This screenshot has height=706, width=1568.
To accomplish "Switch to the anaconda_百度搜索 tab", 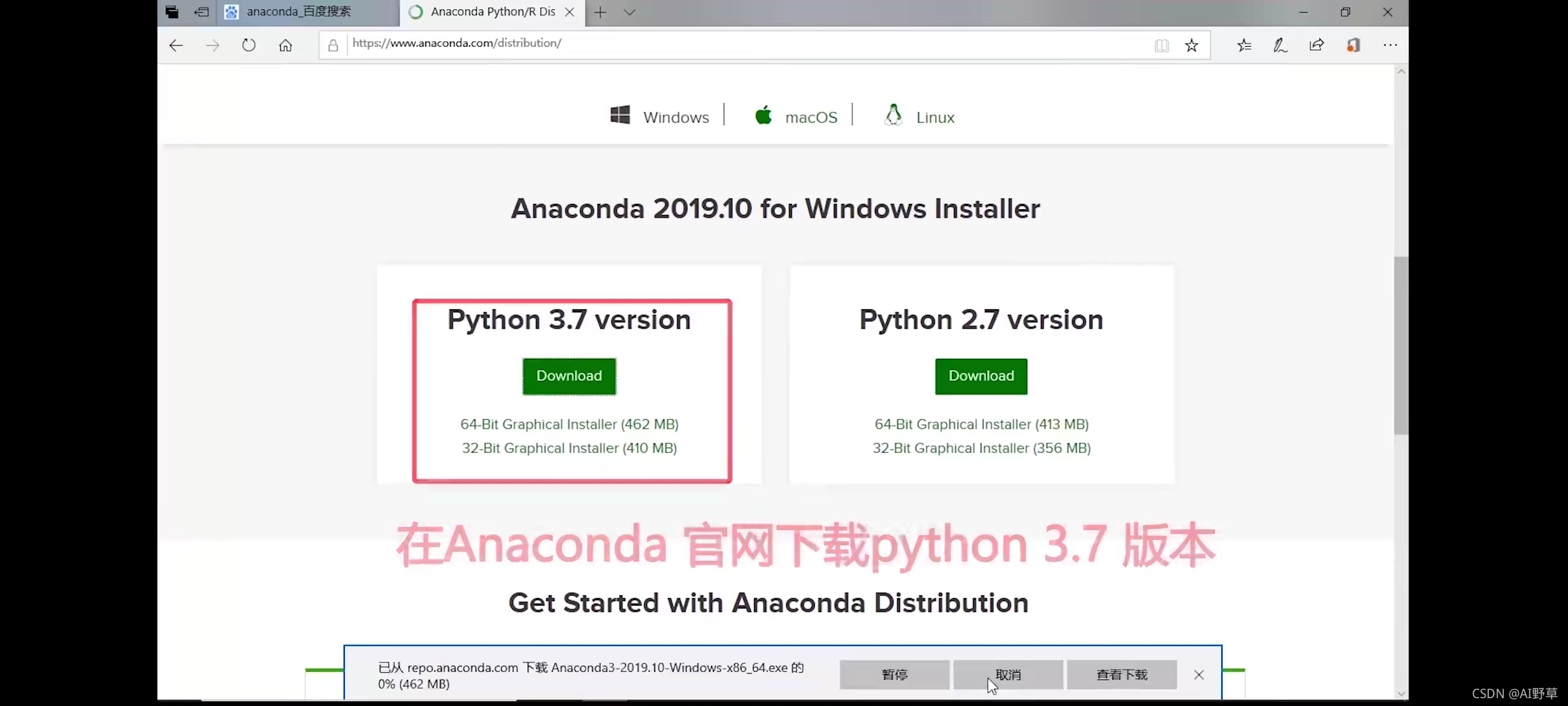I will 308,12.
